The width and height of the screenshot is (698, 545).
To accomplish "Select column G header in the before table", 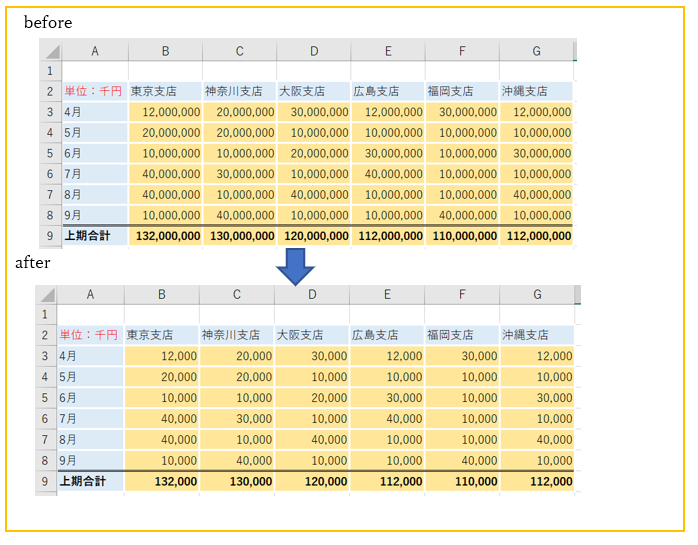I will pyautogui.click(x=536, y=51).
